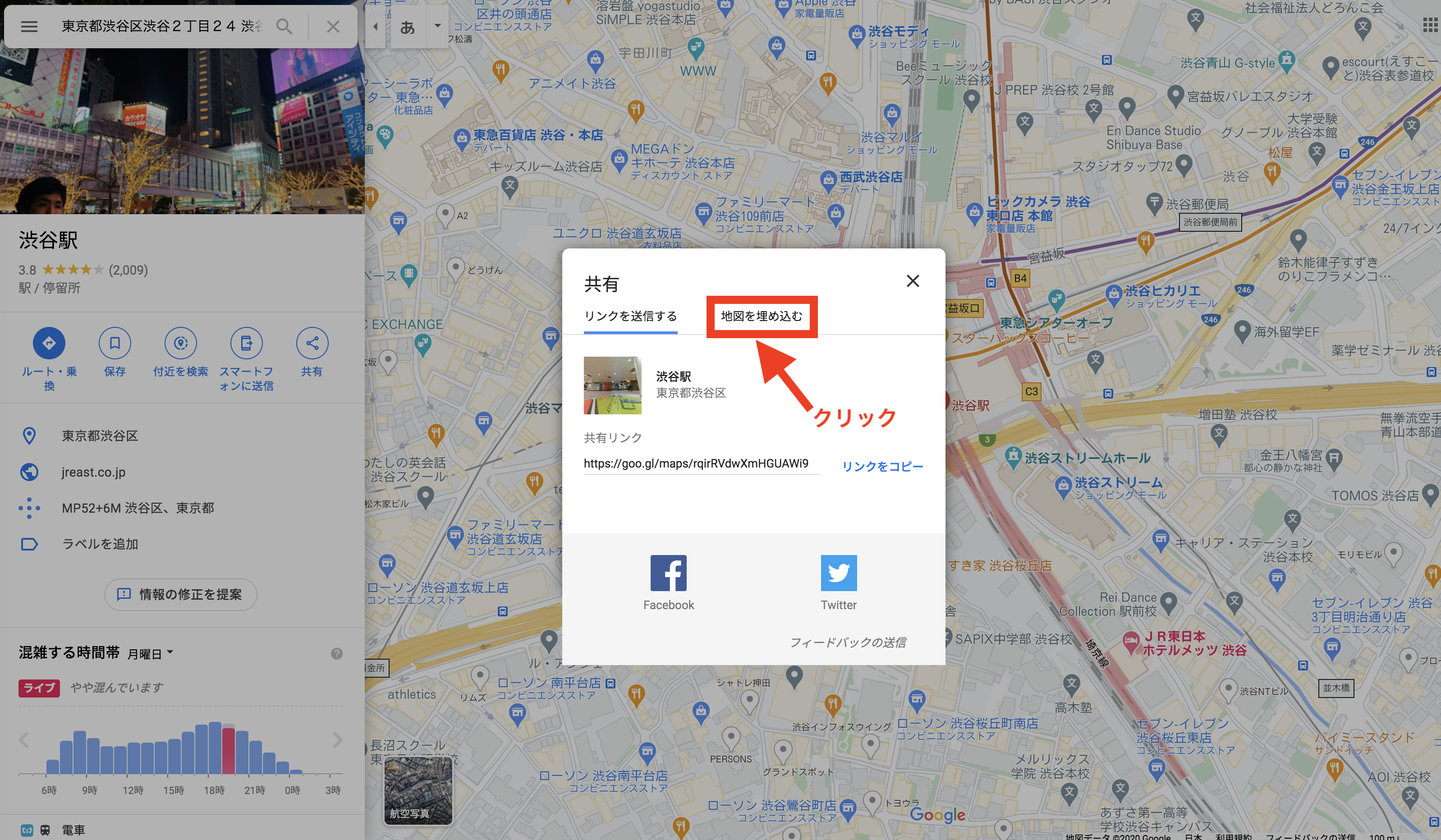Click the 海外留学EF map pin
The height and width of the screenshot is (840, 1441).
(1241, 331)
